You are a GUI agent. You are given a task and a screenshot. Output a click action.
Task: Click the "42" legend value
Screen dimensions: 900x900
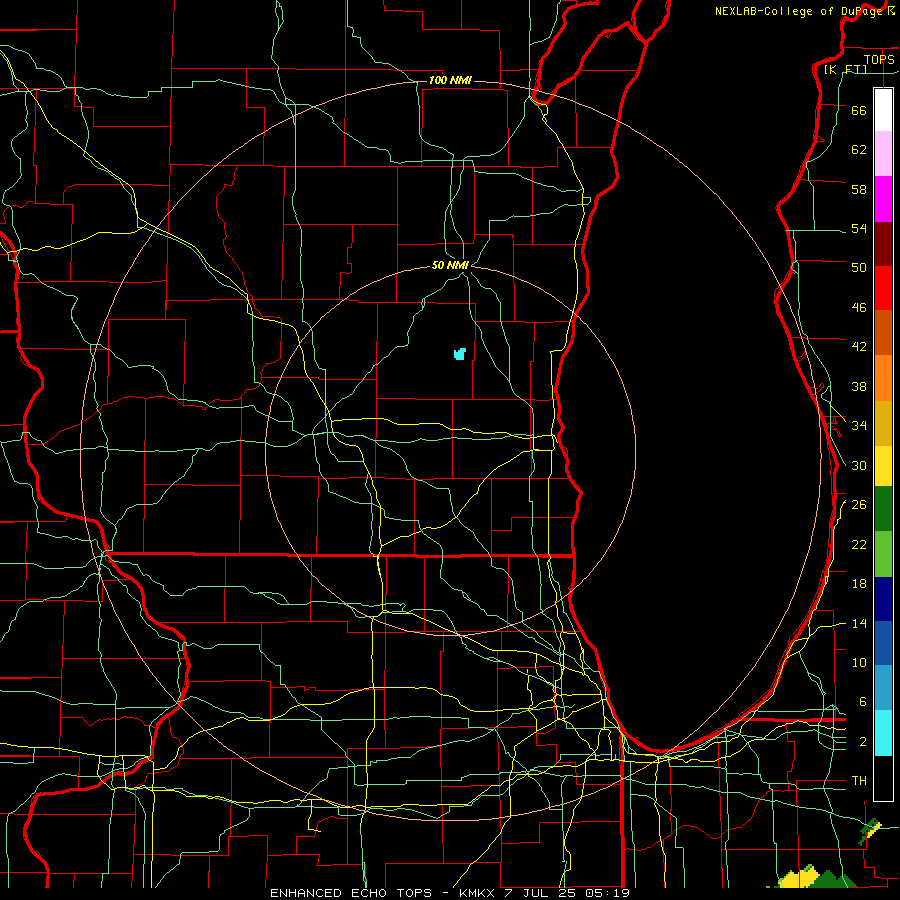pyautogui.click(x=859, y=346)
